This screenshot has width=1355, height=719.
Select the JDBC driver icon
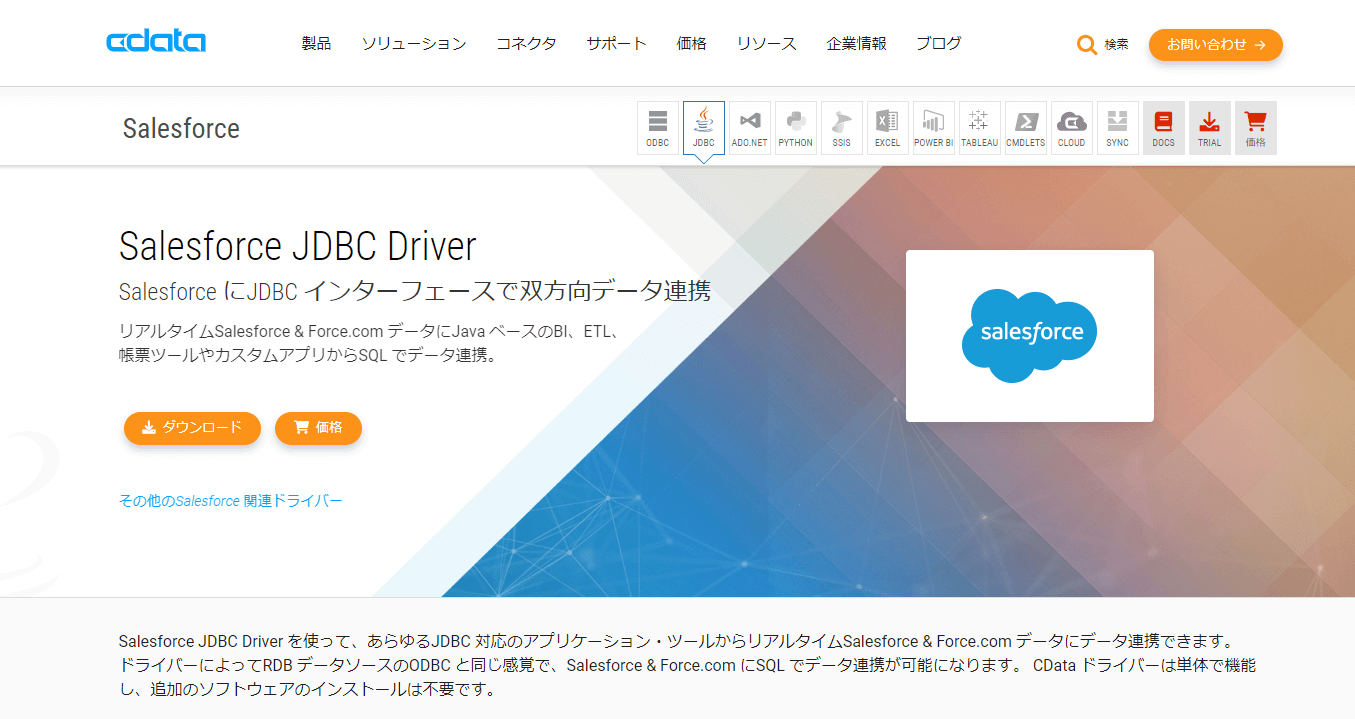pos(704,128)
